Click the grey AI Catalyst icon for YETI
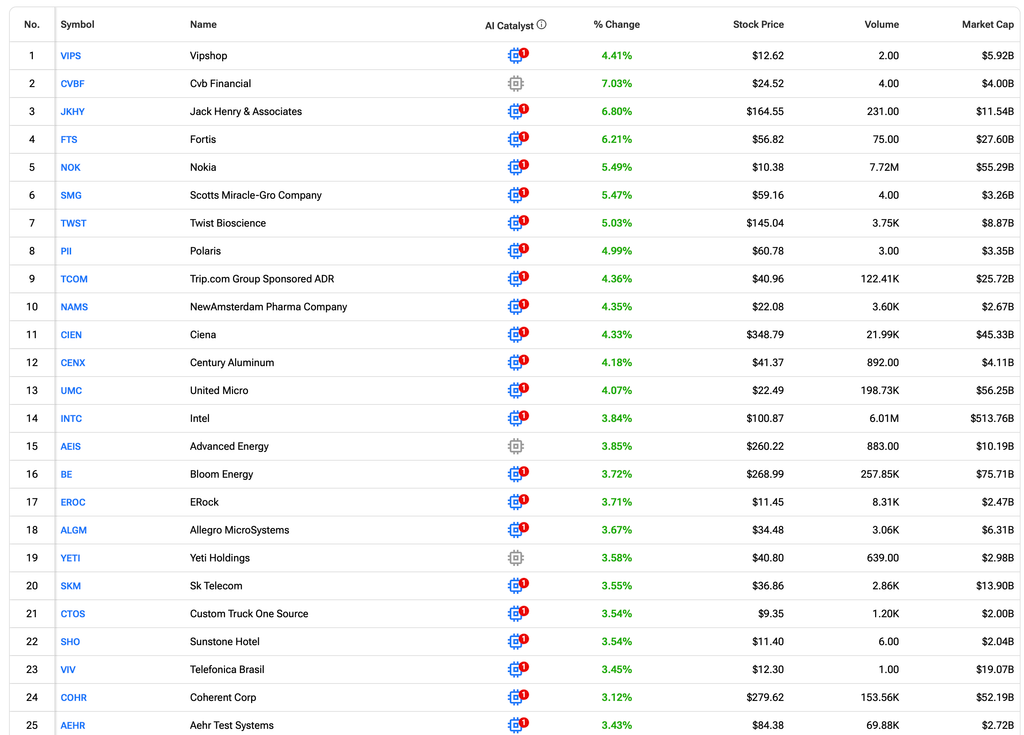This screenshot has height=735, width=1024. pos(516,558)
